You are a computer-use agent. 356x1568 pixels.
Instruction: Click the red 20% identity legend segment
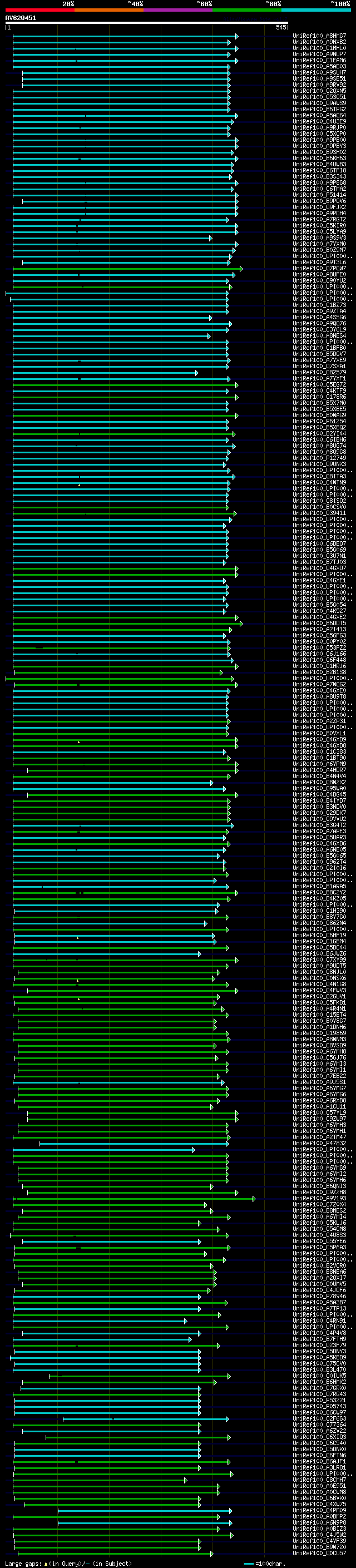click(39, 10)
